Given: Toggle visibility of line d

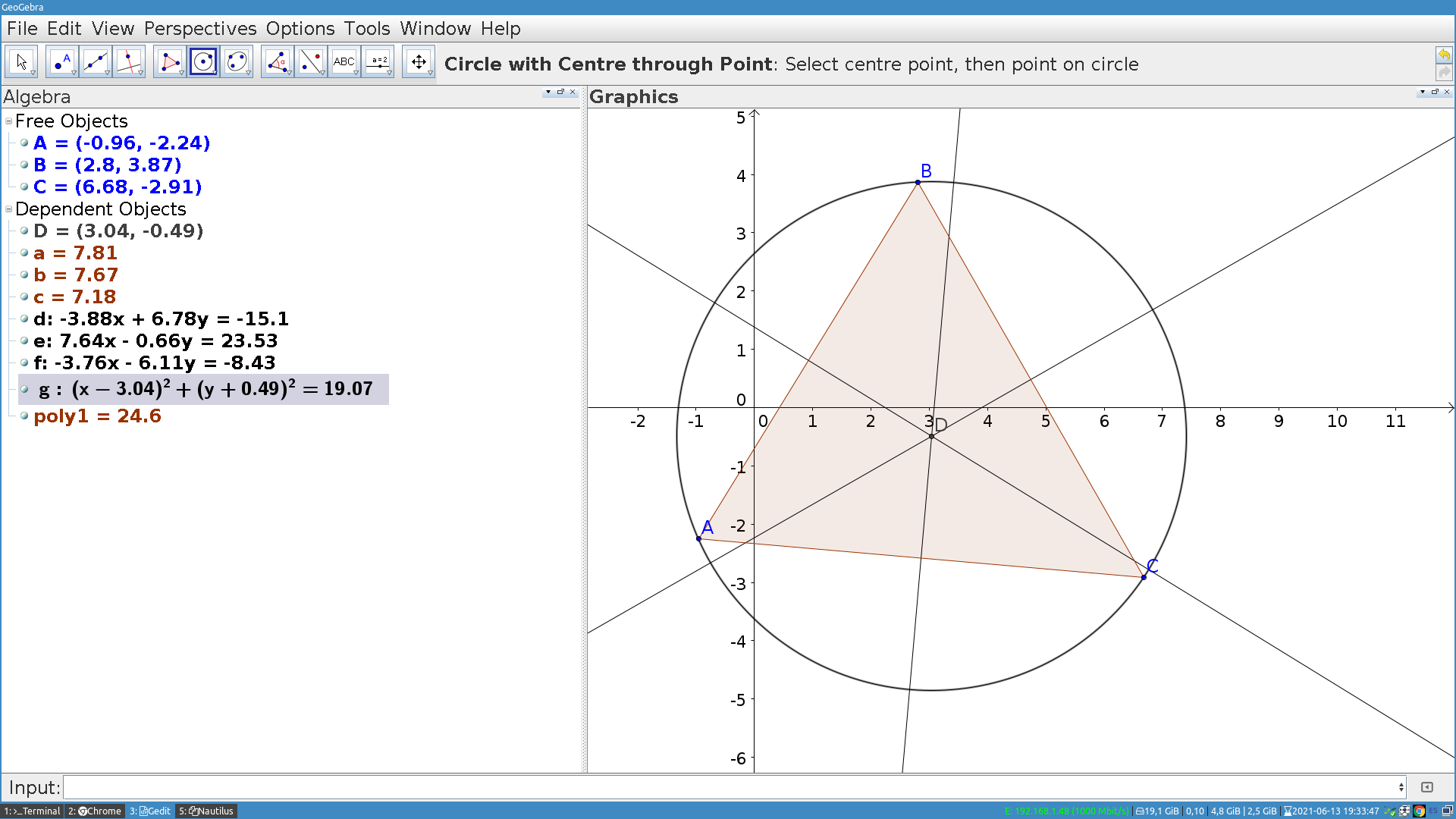Looking at the screenshot, I should point(25,319).
